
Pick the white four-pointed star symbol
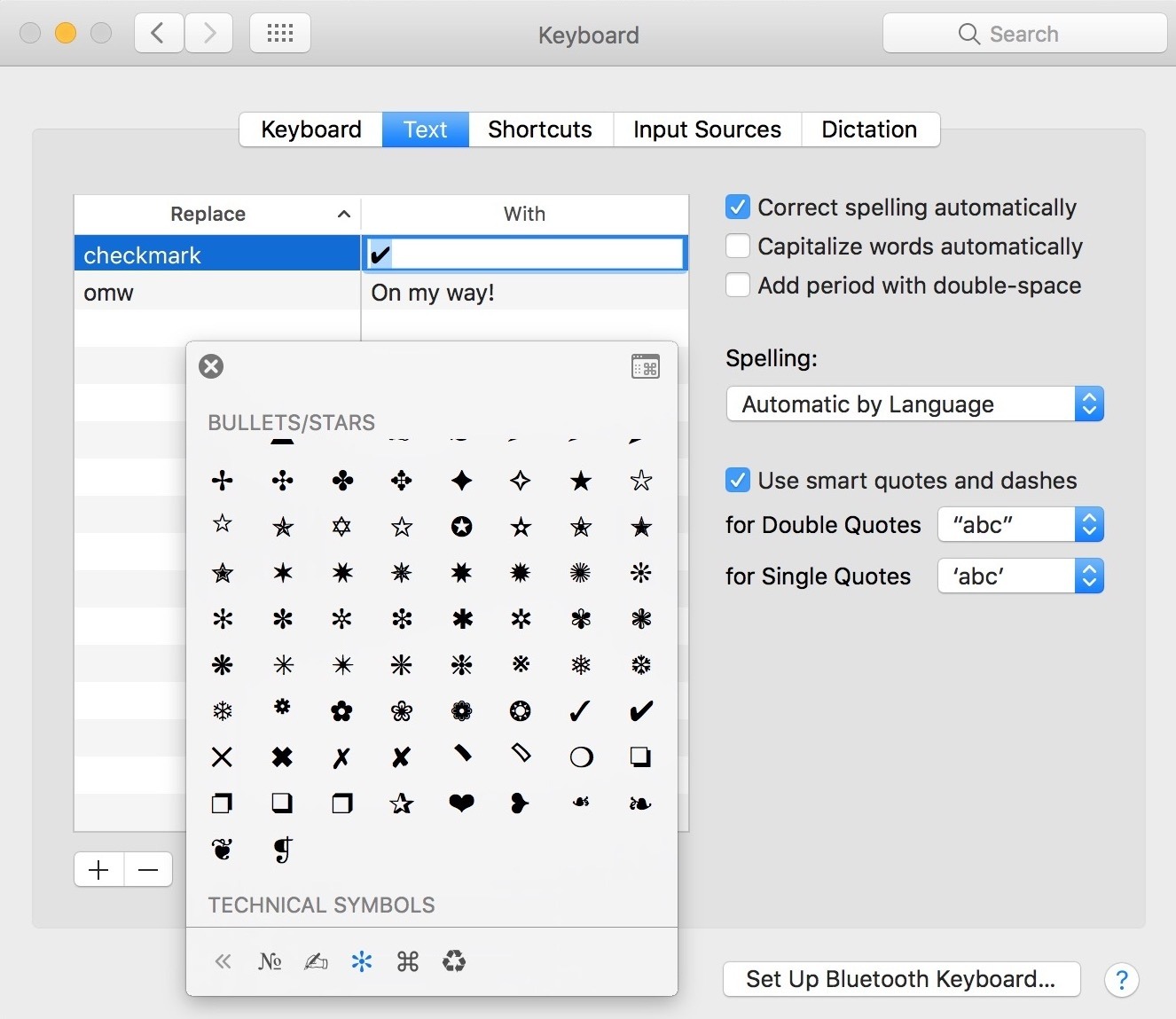point(521,481)
